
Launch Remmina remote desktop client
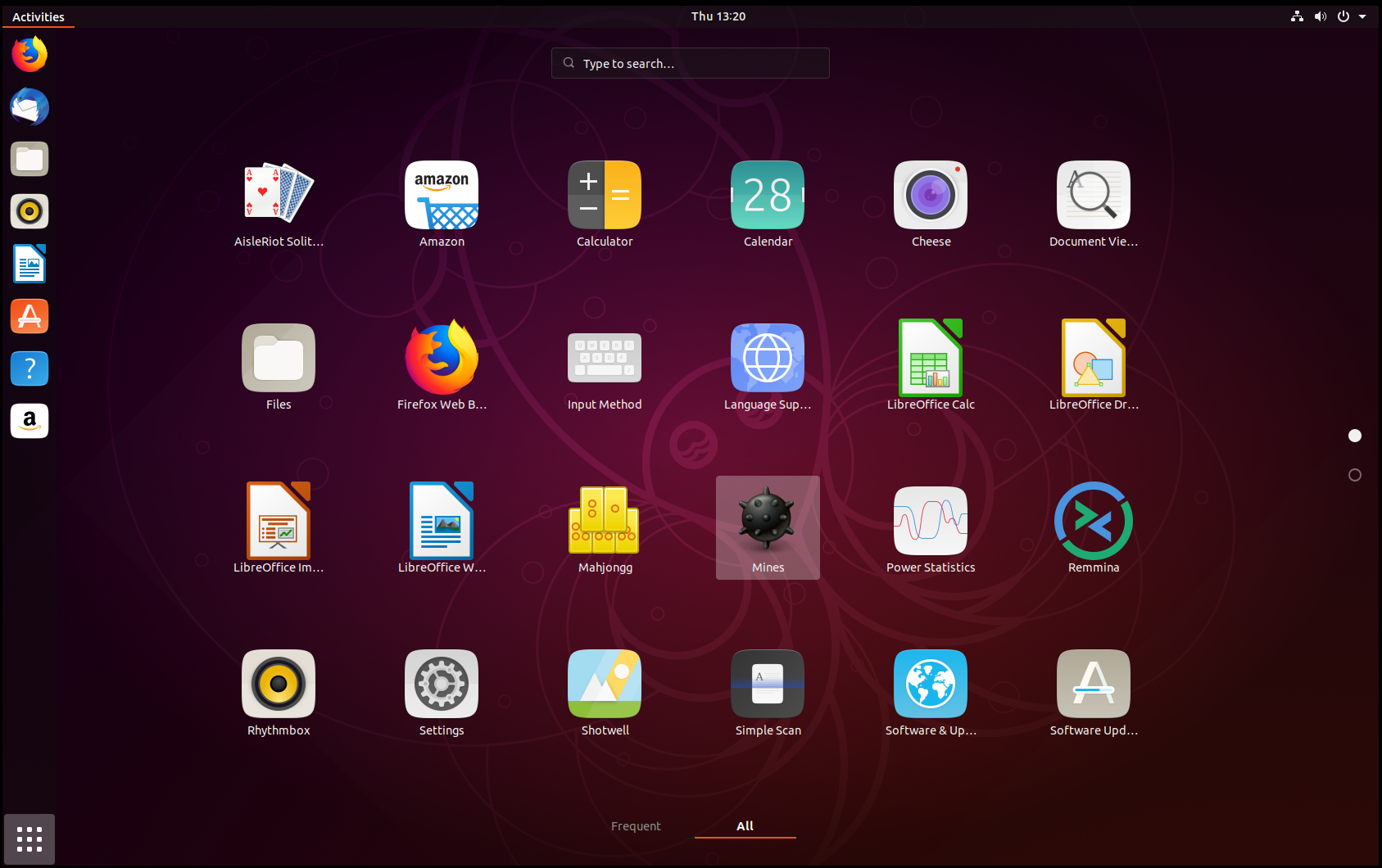(x=1093, y=526)
